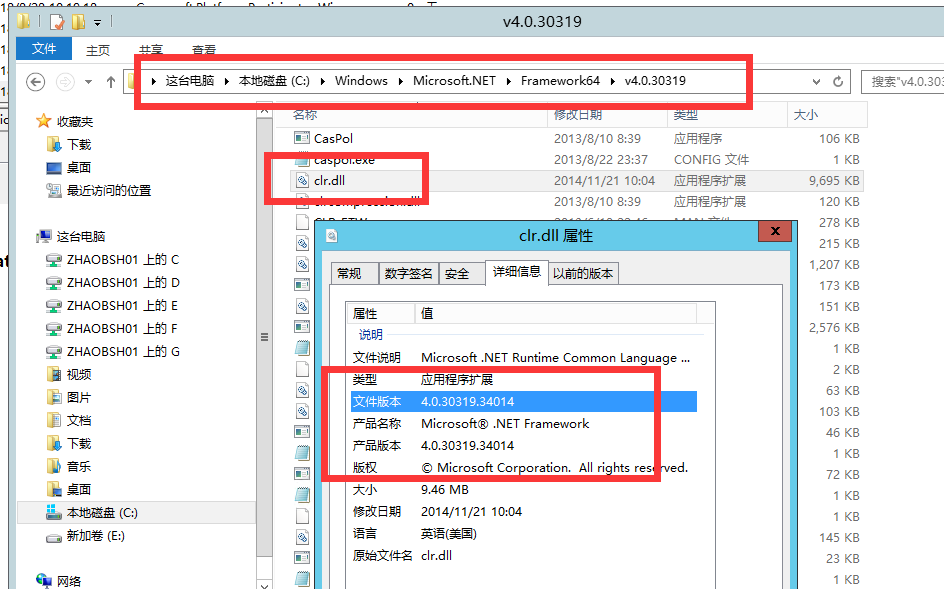Select the CasPol application file
944x589 pixels.
point(333,139)
